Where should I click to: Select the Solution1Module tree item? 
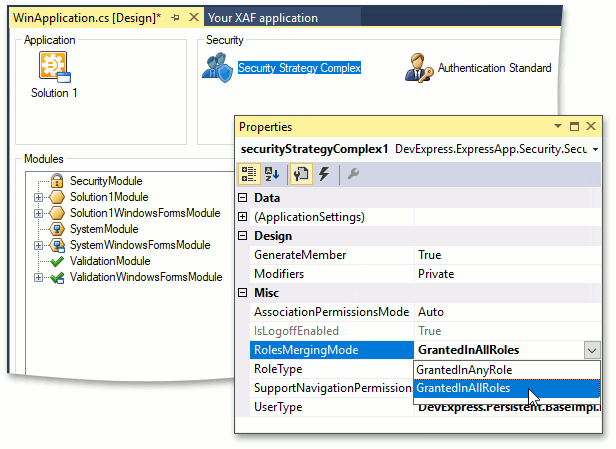109,197
